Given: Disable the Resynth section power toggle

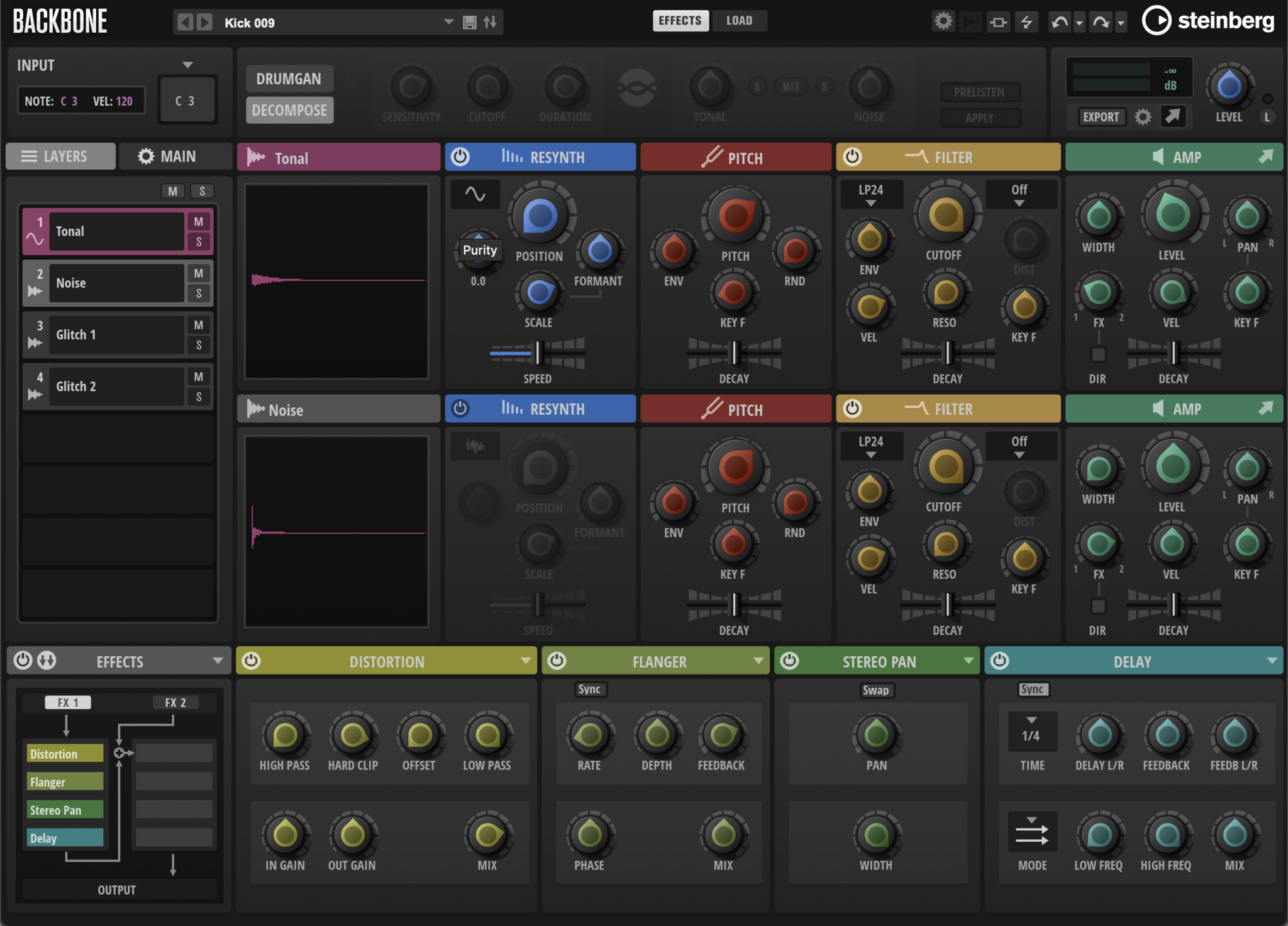Looking at the screenshot, I should pyautogui.click(x=461, y=157).
